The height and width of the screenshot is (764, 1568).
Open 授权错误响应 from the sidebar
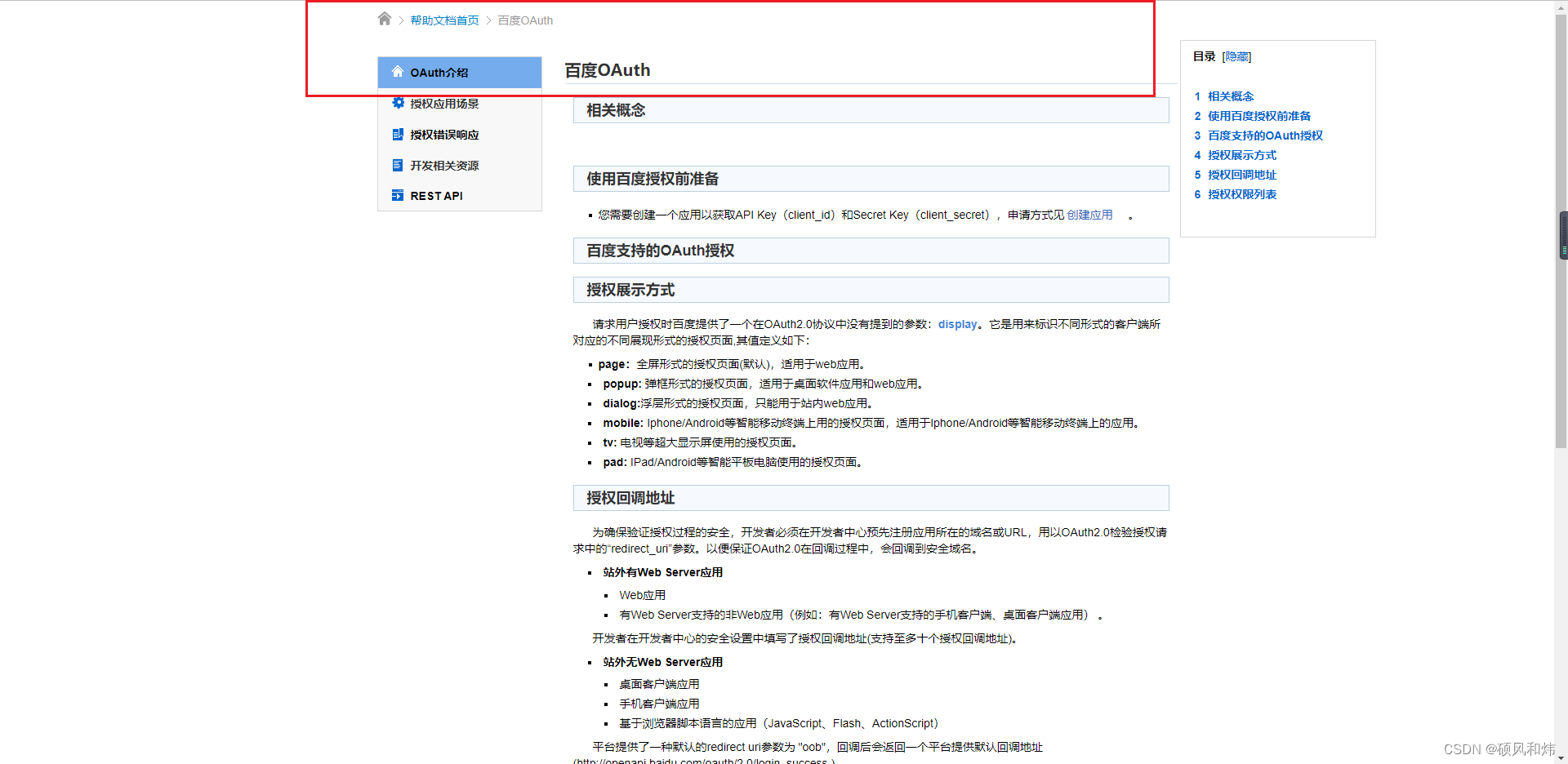click(444, 134)
